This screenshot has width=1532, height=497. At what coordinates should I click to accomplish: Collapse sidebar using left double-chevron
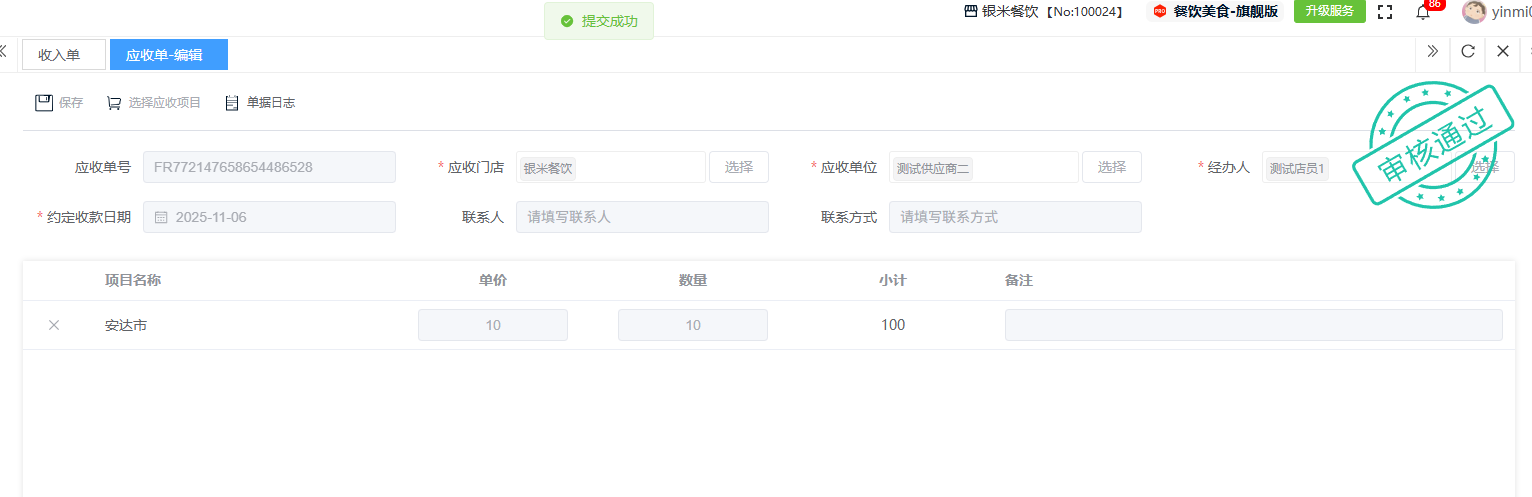click(4, 52)
